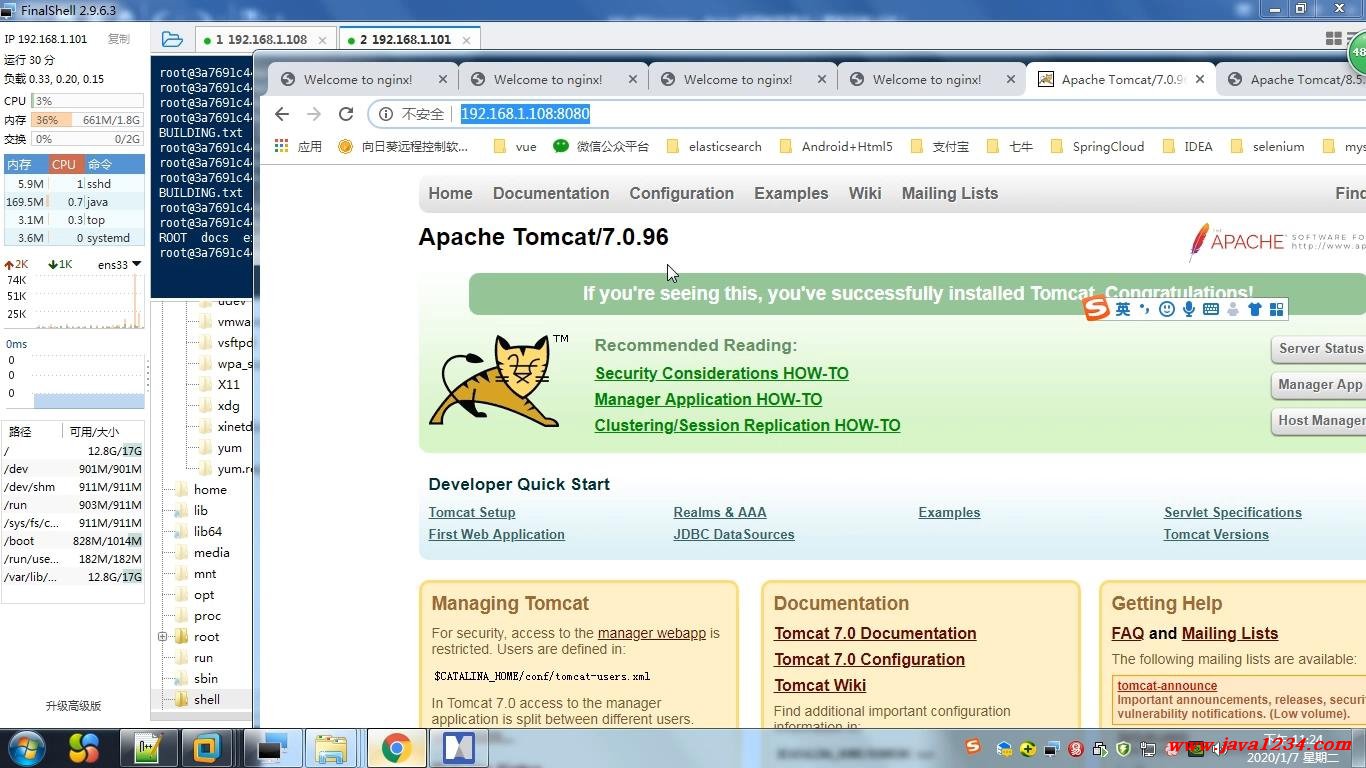Viewport: 1366px width, 768px height.
Task: Click the Host Manager button
Action: point(1320,421)
